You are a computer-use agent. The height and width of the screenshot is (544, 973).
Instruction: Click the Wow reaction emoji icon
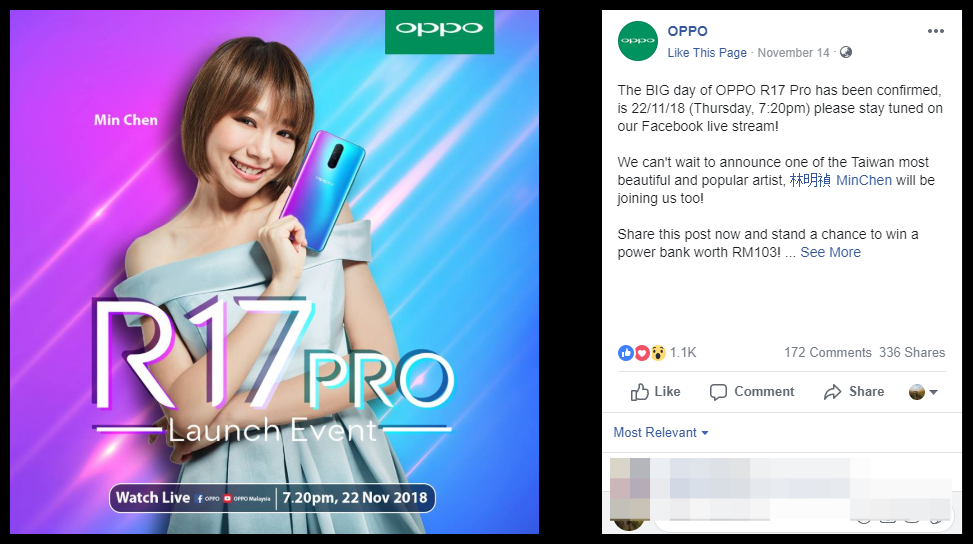pyautogui.click(x=658, y=353)
